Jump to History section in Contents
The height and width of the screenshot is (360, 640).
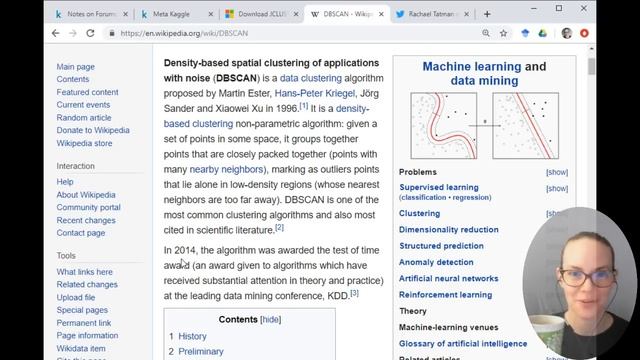pos(192,336)
